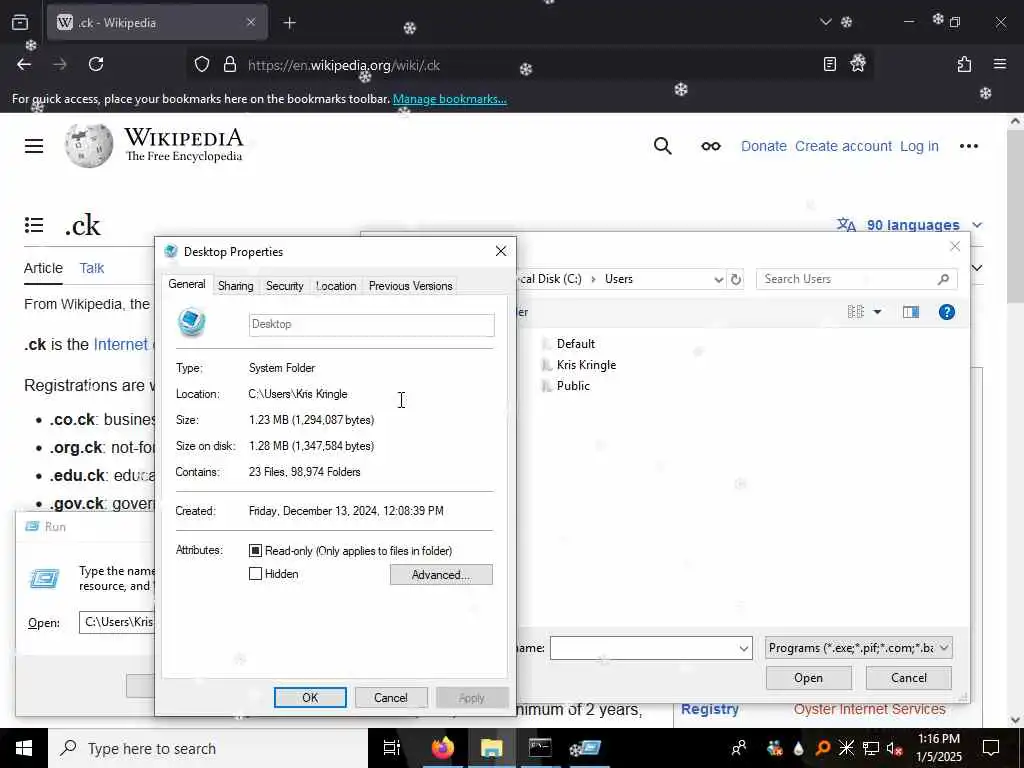
Task: Switch to the General tab
Action: pyautogui.click(x=187, y=284)
